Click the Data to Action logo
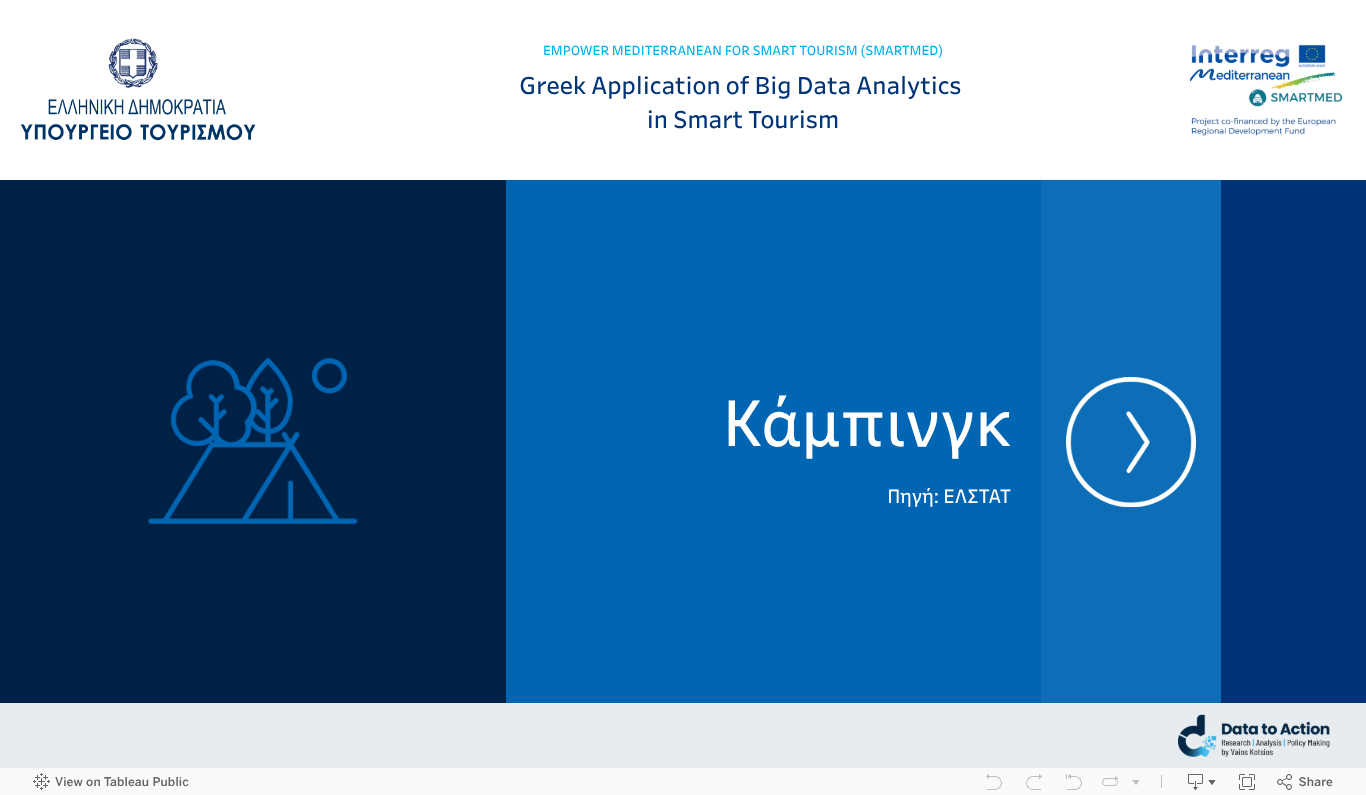Viewport: 1366px width, 795px height. click(x=1254, y=736)
